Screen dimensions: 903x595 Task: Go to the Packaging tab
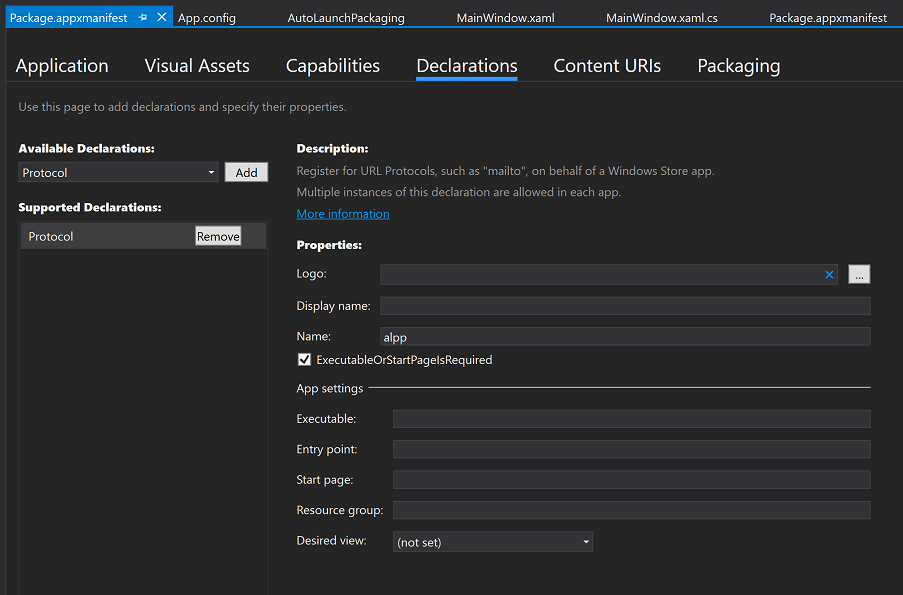(x=738, y=66)
